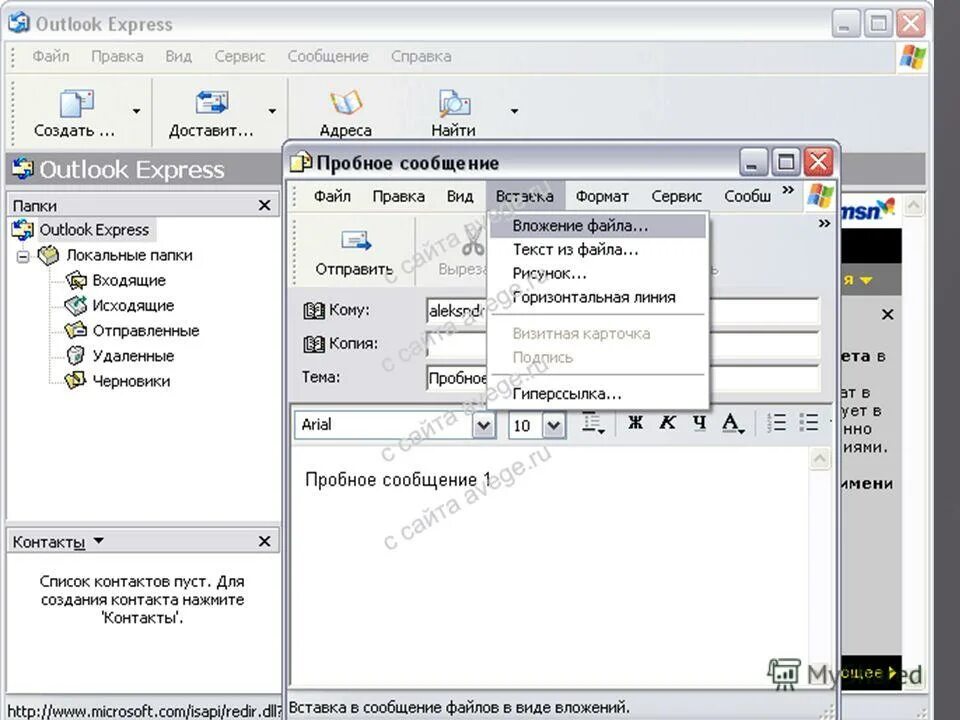
Task: Open the Arial font dropdown
Action: tap(484, 425)
